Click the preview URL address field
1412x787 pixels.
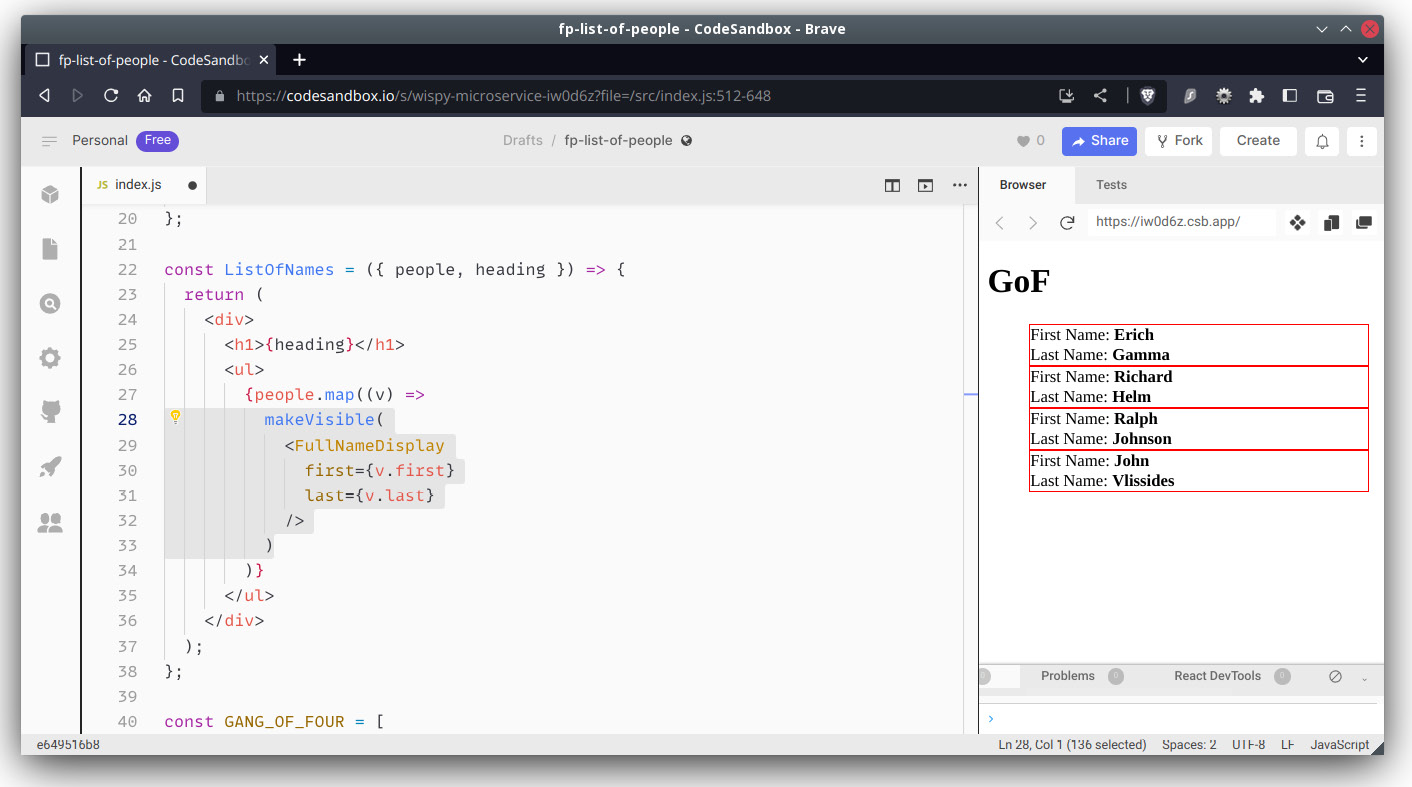1180,222
